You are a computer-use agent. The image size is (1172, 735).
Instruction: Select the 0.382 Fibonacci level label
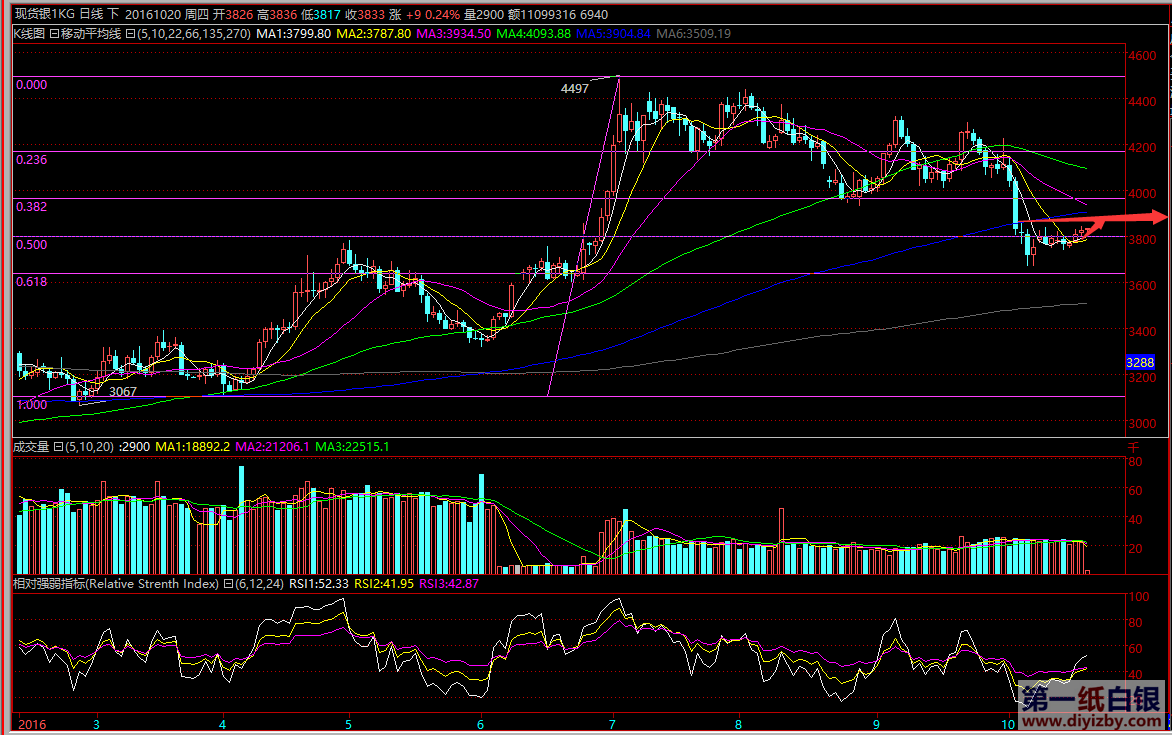tap(32, 206)
